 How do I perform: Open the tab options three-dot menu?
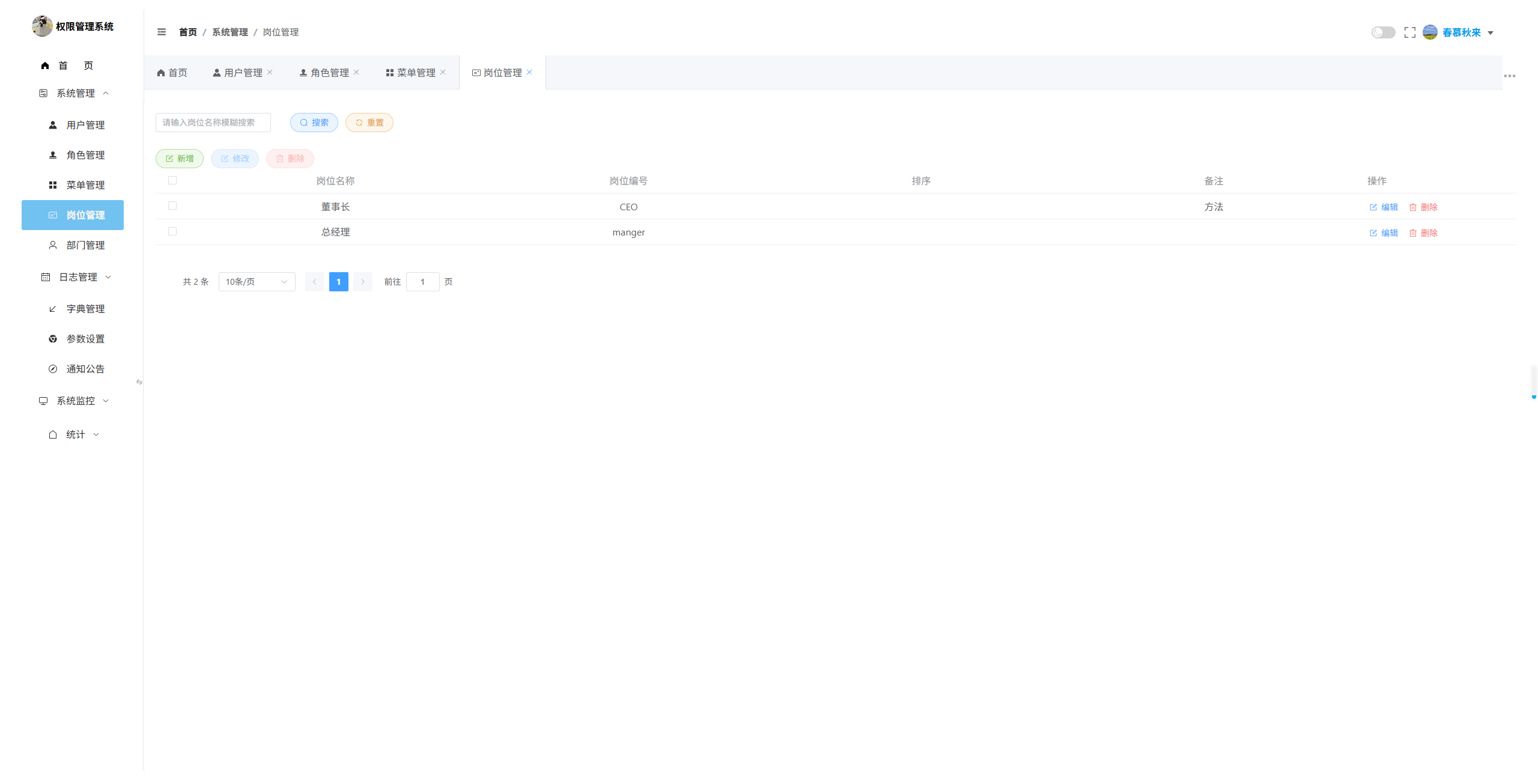(1510, 76)
